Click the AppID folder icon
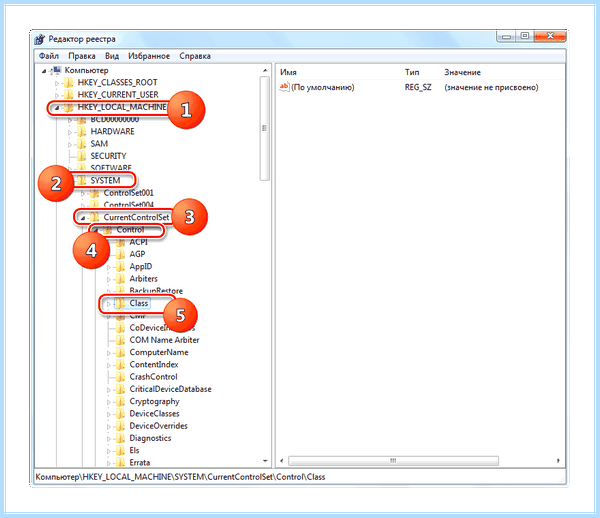Screen dimensions: 600x518 click(x=121, y=266)
